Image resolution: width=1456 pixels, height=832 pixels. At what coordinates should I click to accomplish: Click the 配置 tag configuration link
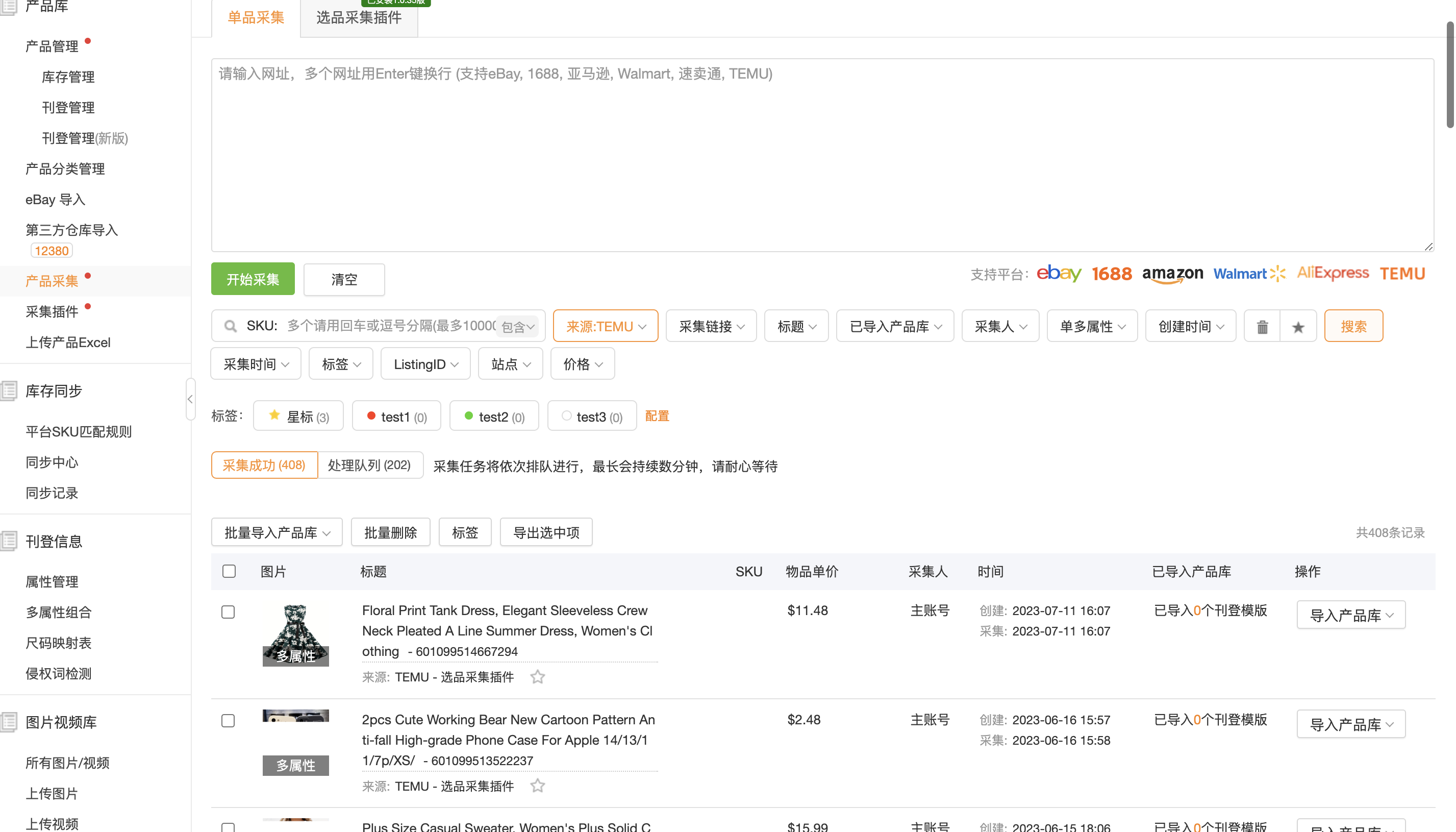pos(657,416)
